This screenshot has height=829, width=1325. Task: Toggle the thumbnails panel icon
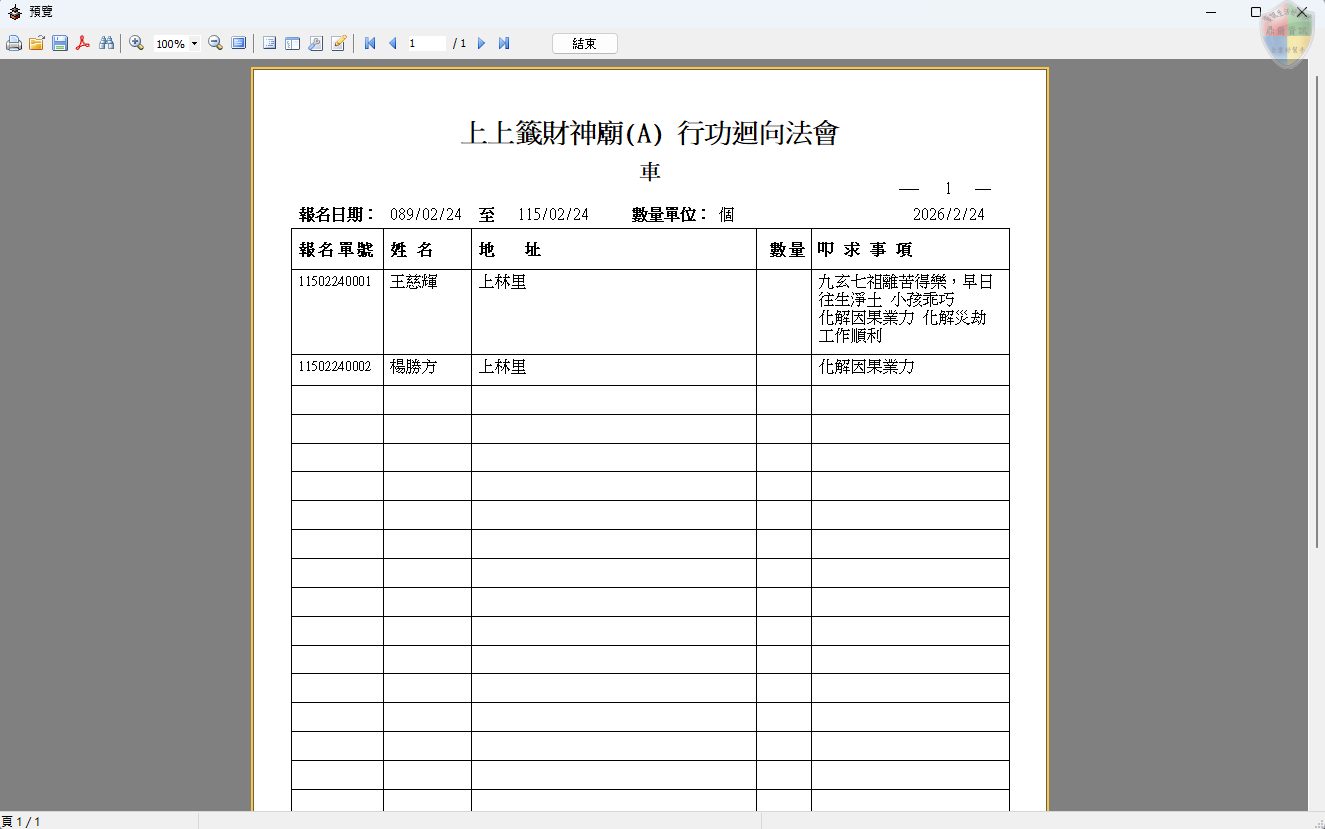pyautogui.click(x=292, y=44)
